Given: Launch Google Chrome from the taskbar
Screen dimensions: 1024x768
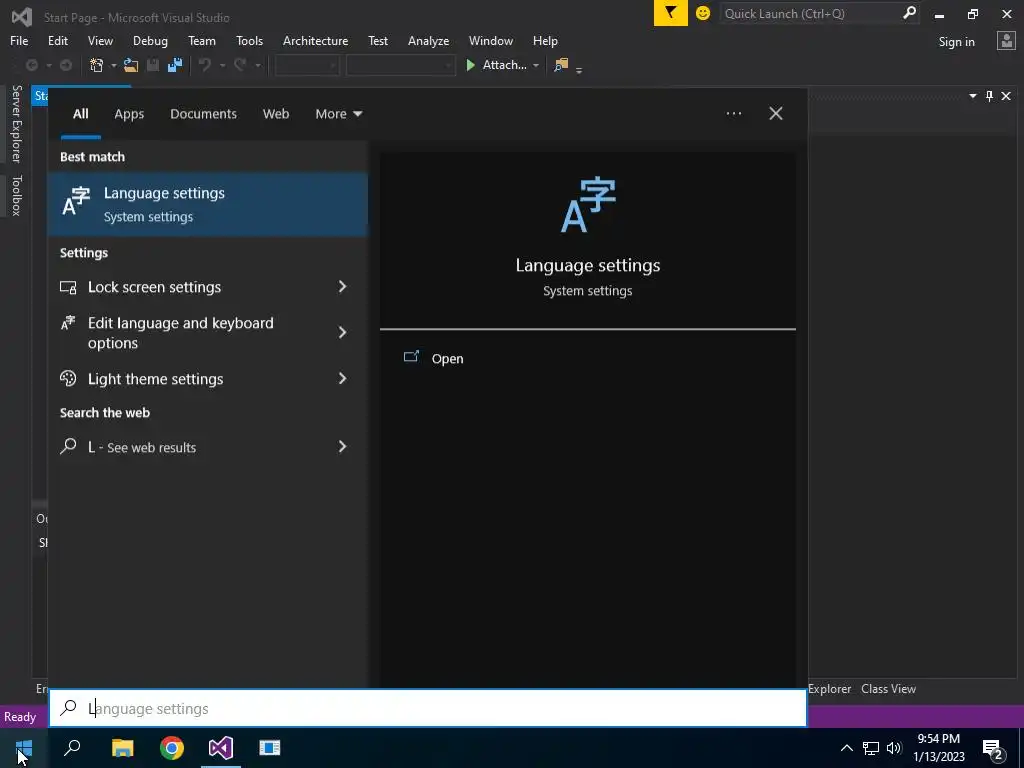Looking at the screenshot, I should 172,748.
